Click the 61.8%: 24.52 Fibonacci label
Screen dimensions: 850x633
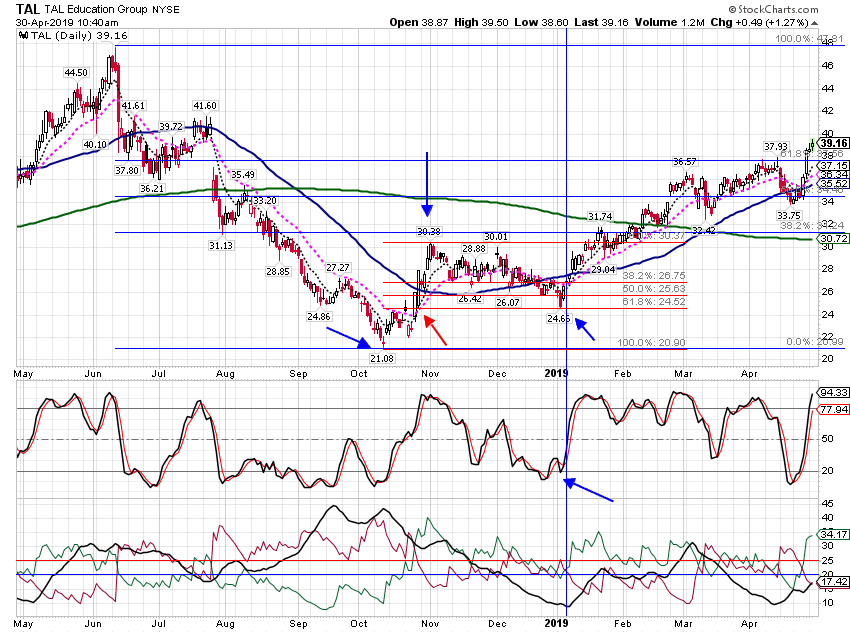coord(654,302)
